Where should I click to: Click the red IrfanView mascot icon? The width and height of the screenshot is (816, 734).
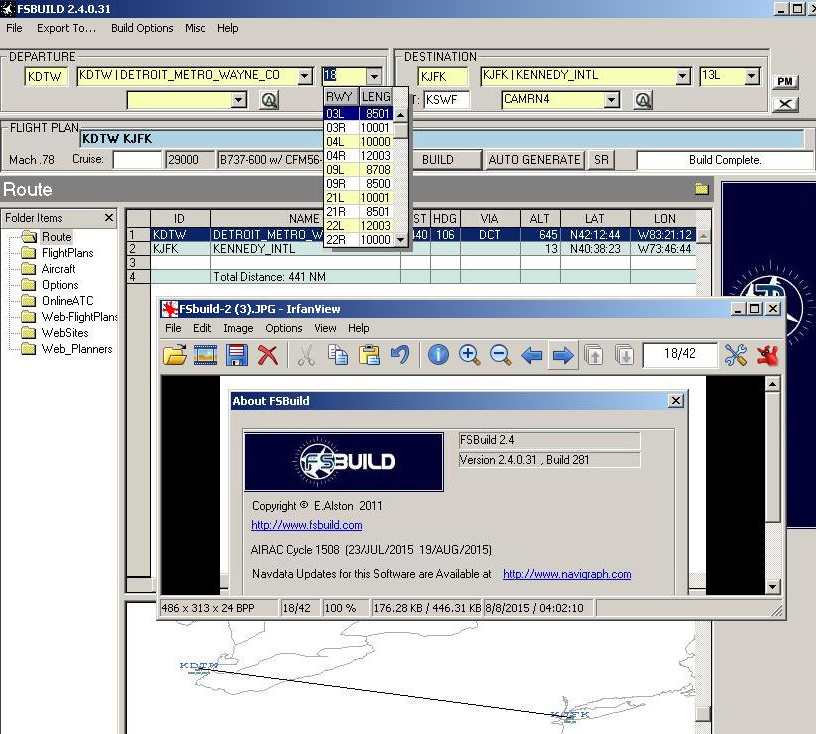tap(767, 355)
